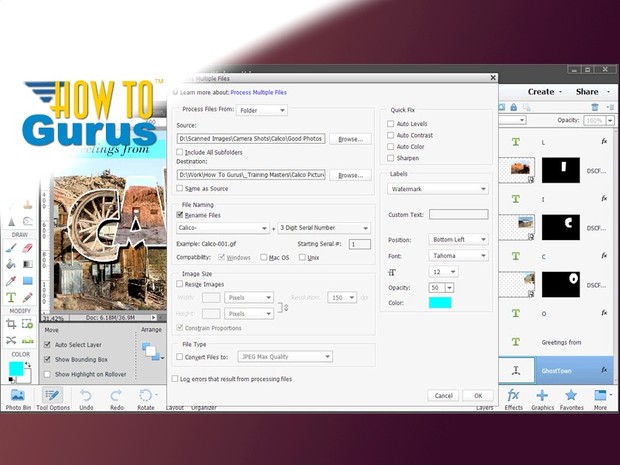This screenshot has height=465, width=620.
Task: Select the Clone Stamp tool
Action: point(27,205)
